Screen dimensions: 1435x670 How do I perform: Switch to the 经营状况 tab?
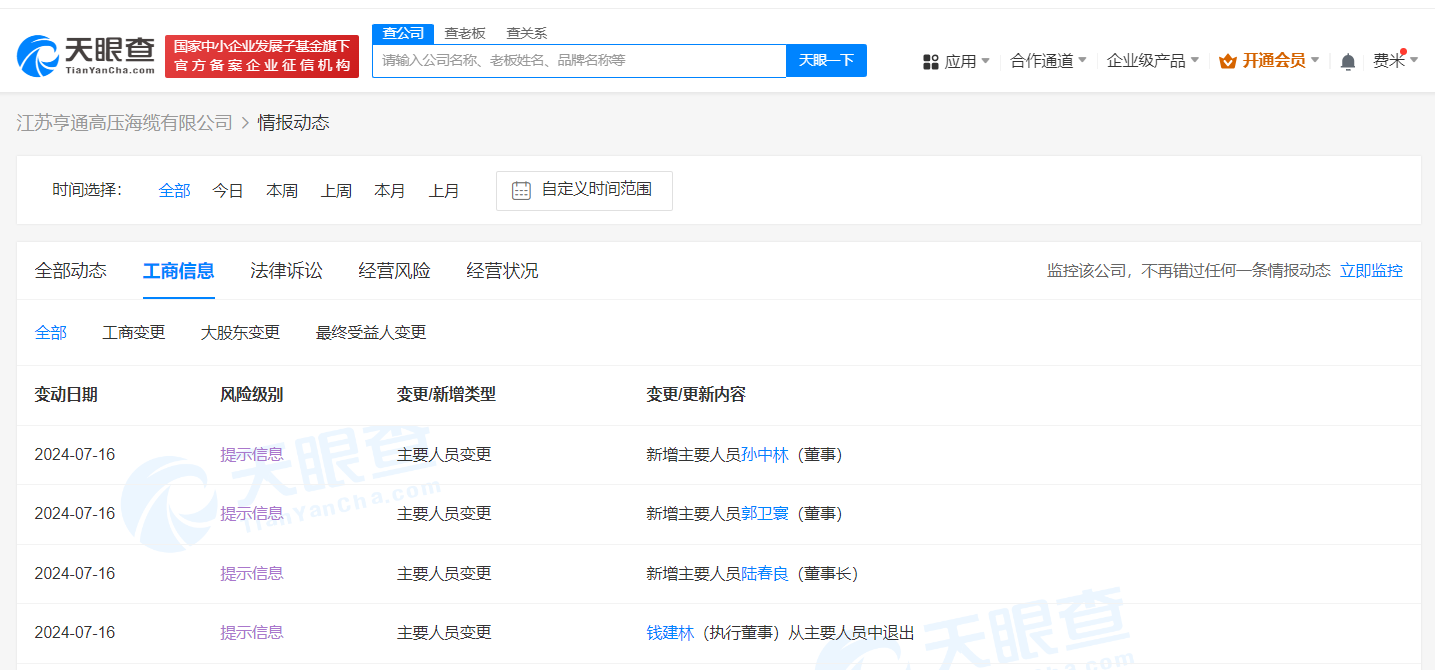[x=501, y=270]
